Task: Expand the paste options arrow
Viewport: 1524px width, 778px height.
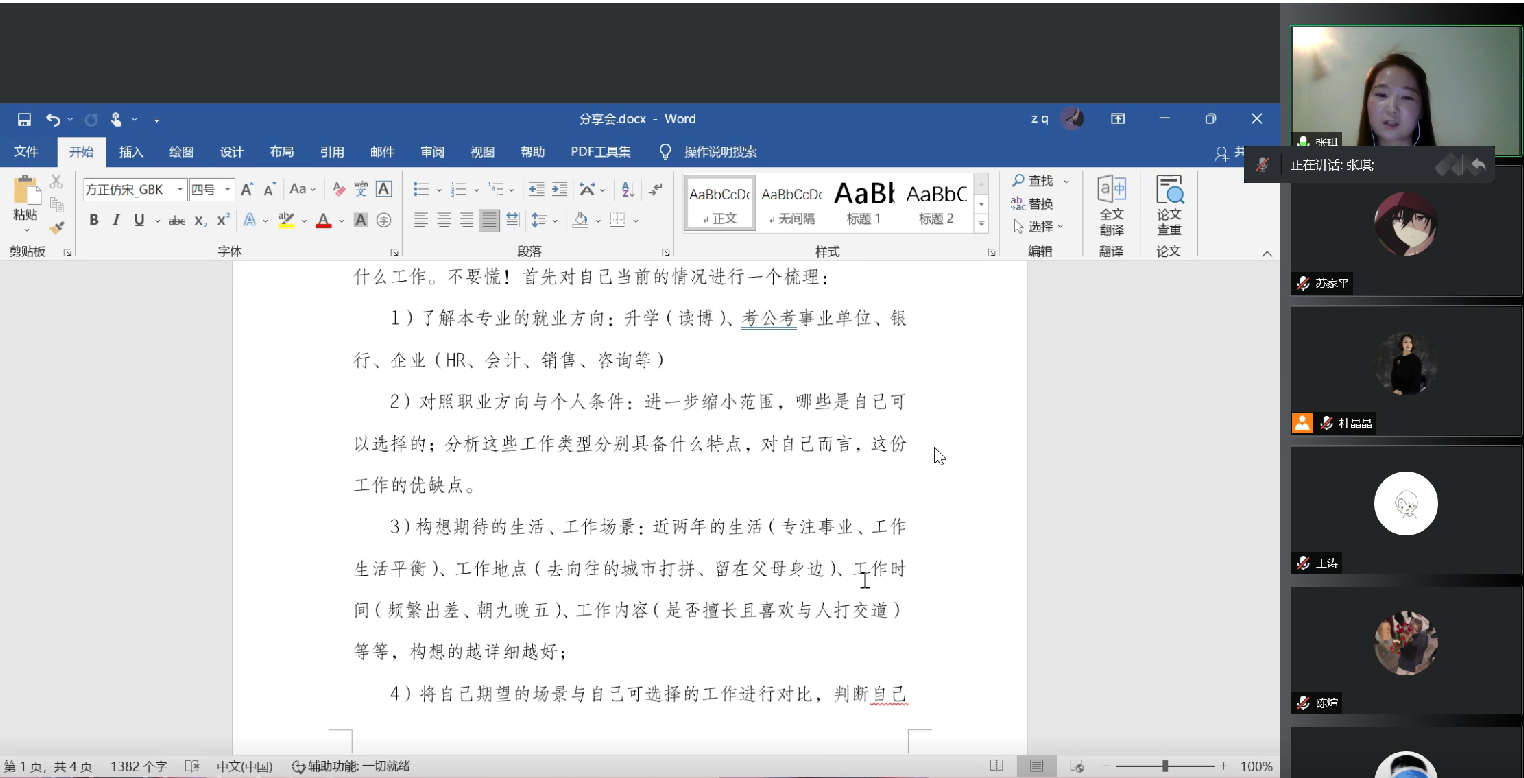Action: click(25, 231)
